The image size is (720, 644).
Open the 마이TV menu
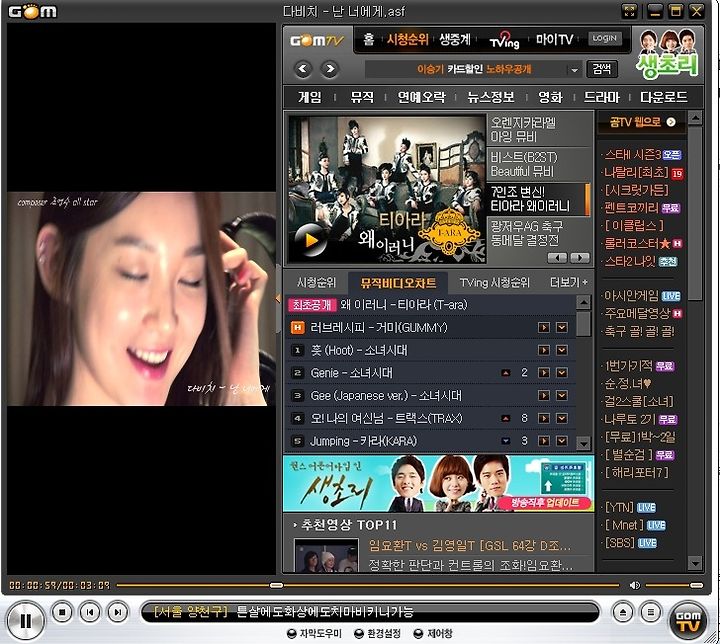554,40
